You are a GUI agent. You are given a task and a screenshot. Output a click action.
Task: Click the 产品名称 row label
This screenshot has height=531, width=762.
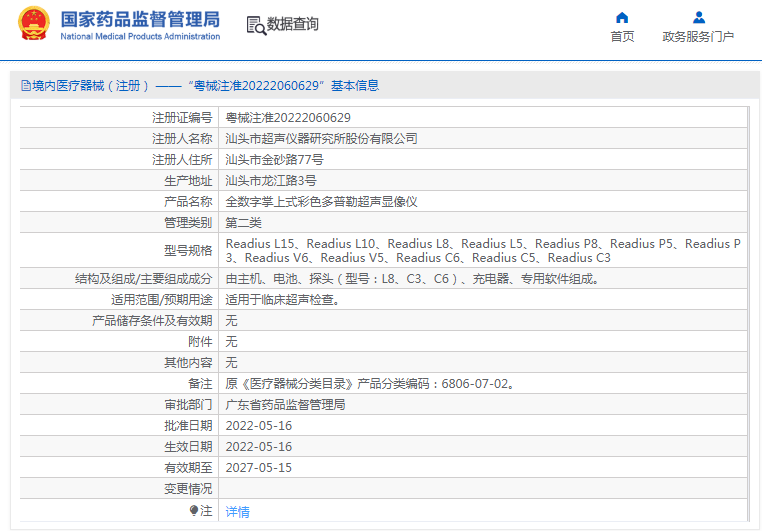click(x=188, y=202)
